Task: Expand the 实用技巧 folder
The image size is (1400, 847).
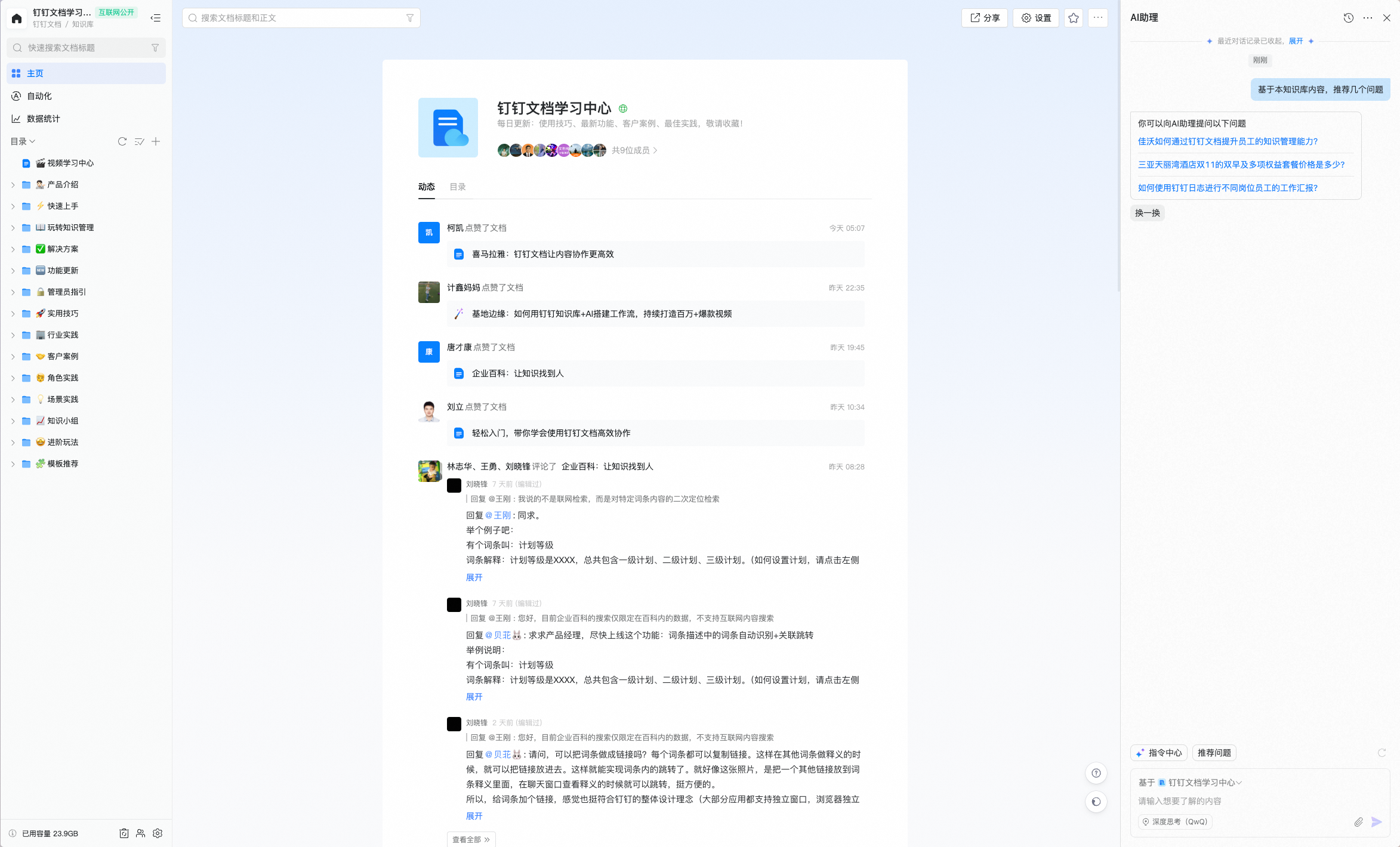Action: pyautogui.click(x=13, y=314)
